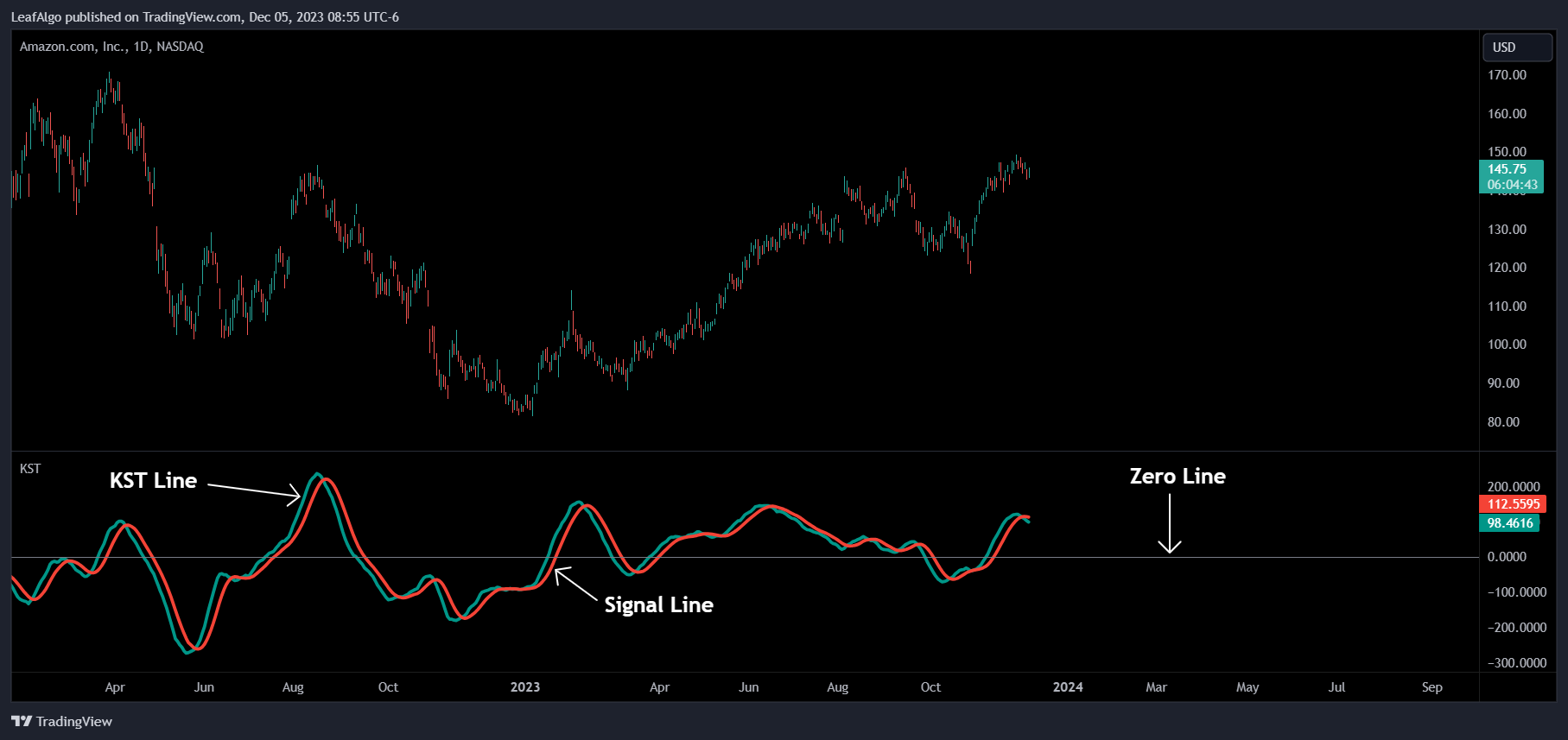Click the 110.00 price axis label
This screenshot has width=1568, height=740.
pyautogui.click(x=1507, y=307)
